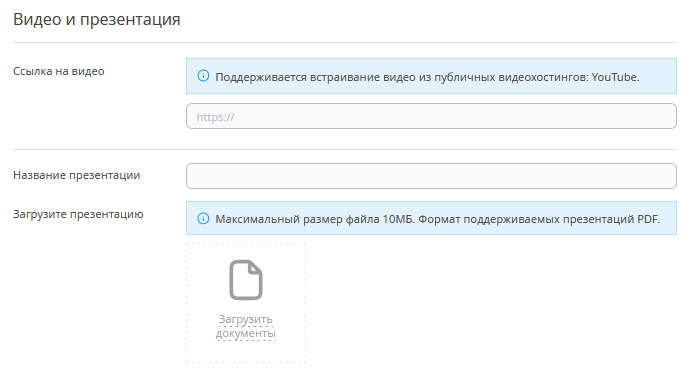
Task: Click the word YouTube in the notice
Action: [614, 77]
